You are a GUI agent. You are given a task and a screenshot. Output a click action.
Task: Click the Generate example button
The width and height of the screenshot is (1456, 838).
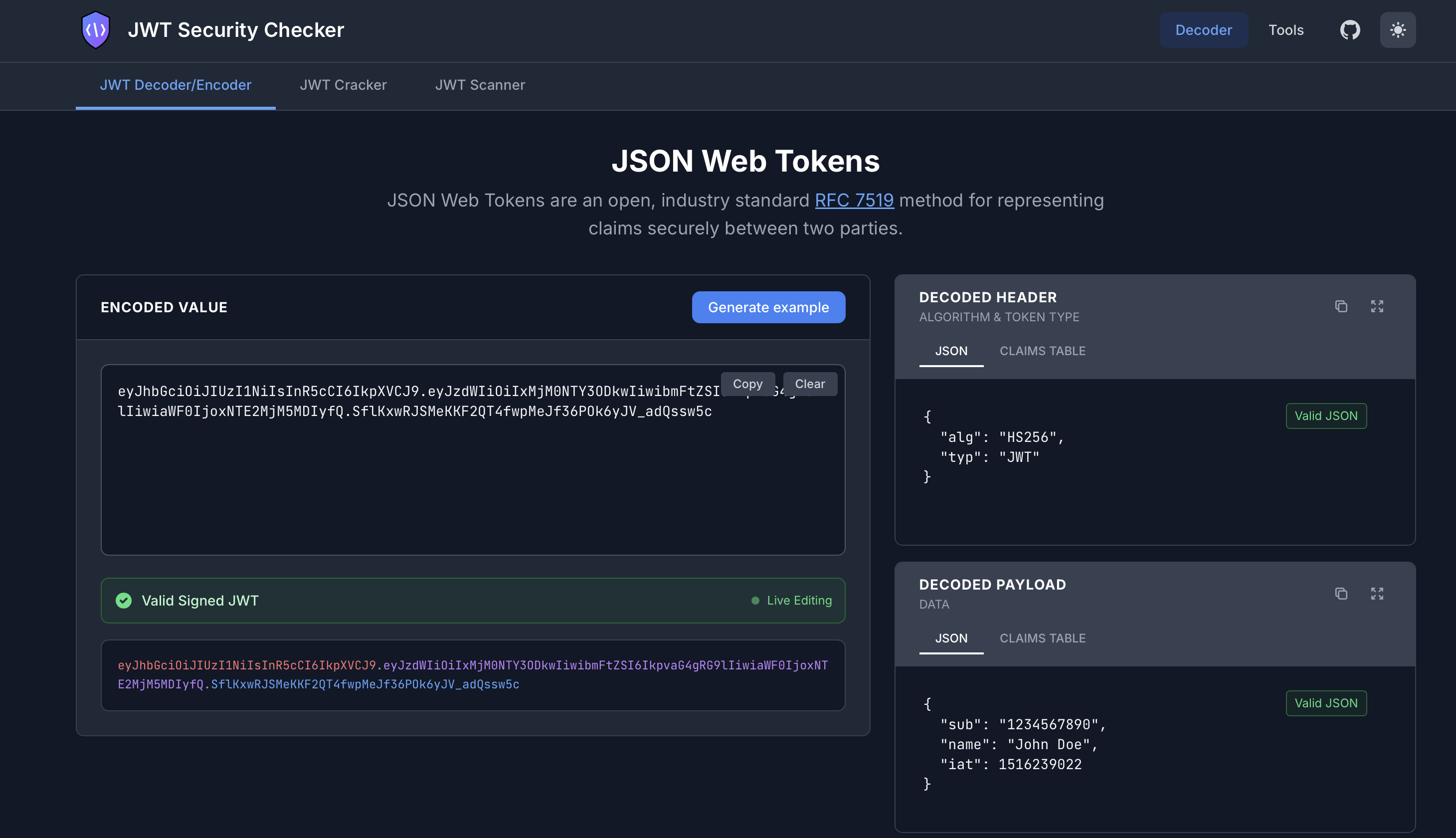click(x=768, y=307)
